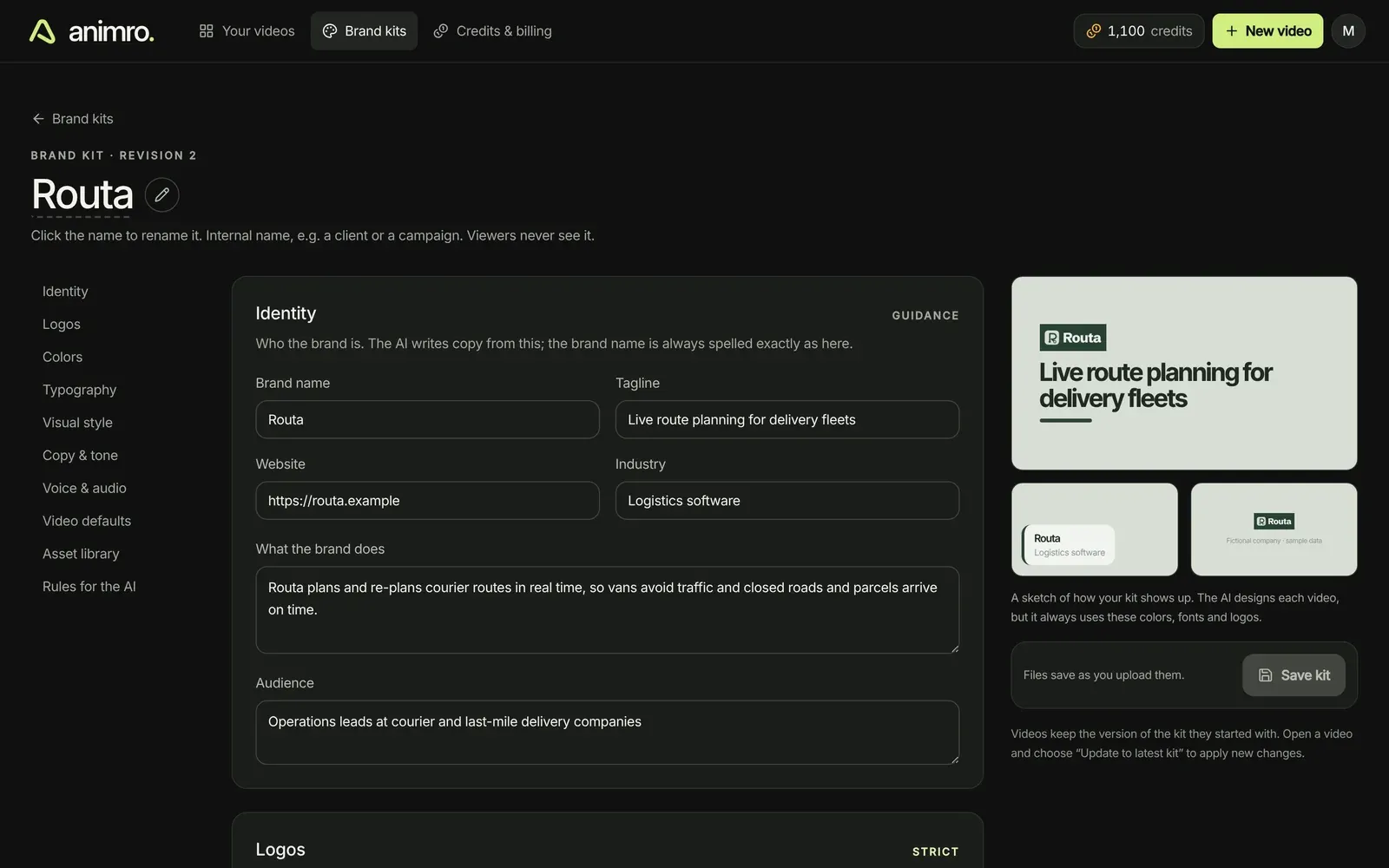Go to Video defaults section
1389x868 pixels.
tap(87, 522)
